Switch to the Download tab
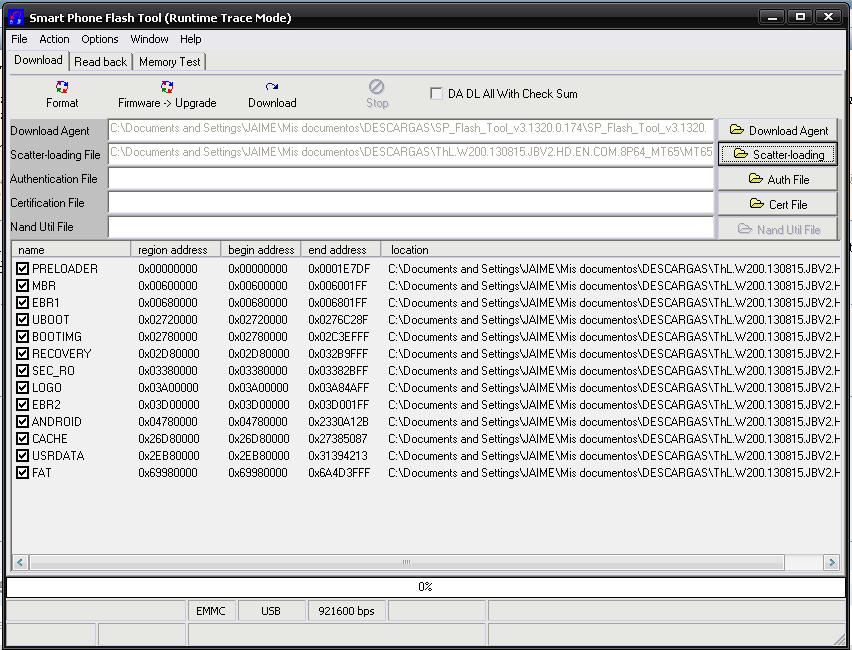The image size is (852, 650). 38,60
